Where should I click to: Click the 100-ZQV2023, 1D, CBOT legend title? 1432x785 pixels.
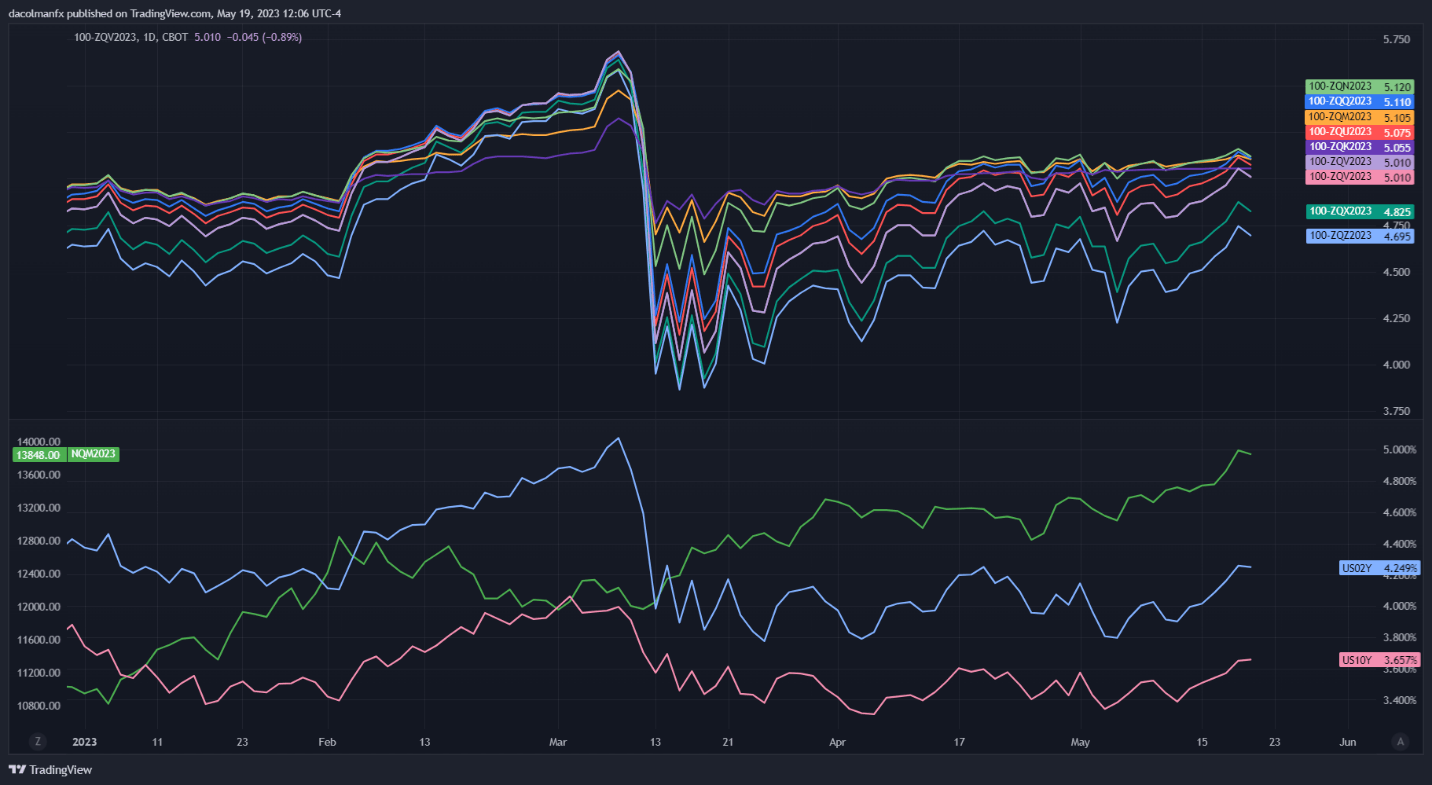click(x=132, y=37)
